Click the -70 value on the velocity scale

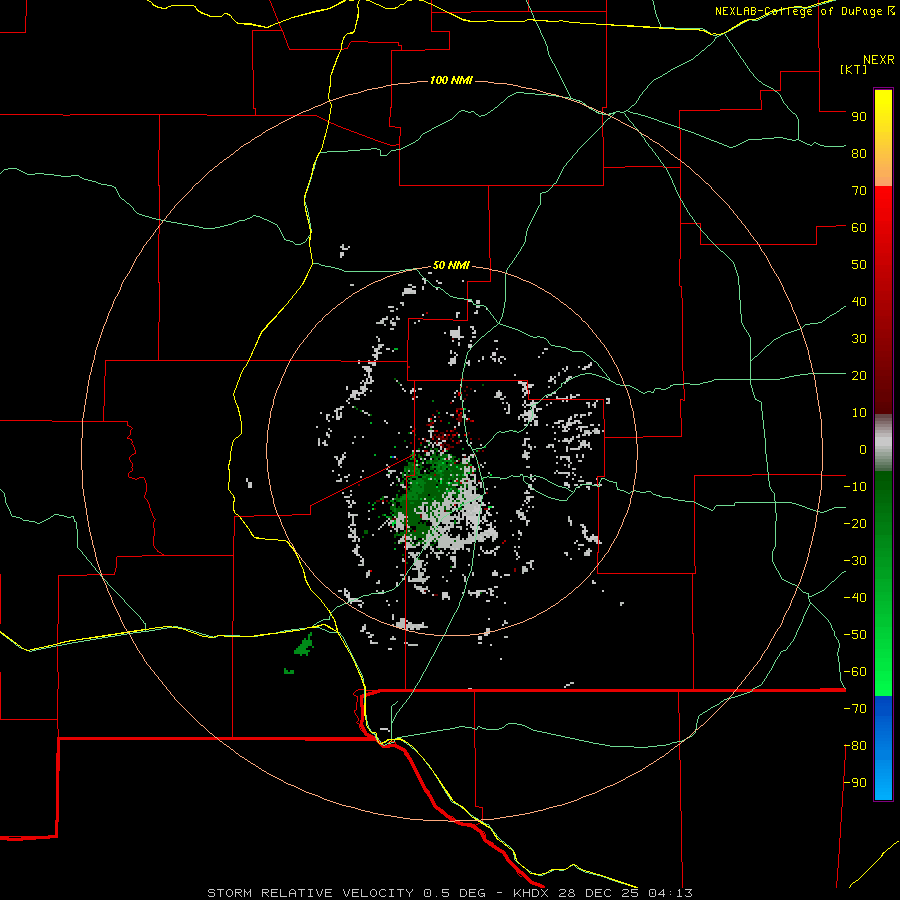855,709
